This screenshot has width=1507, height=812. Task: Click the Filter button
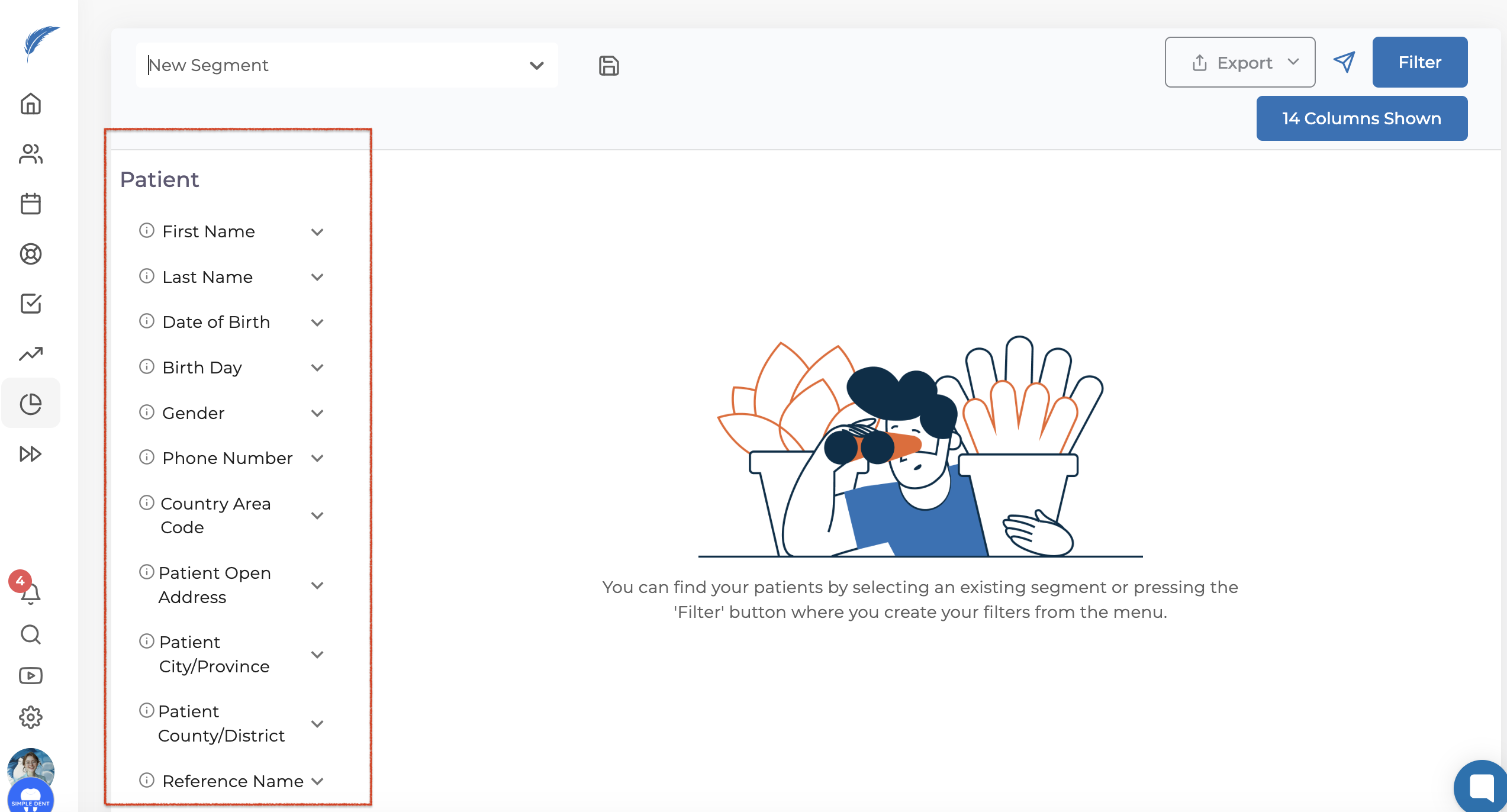(1419, 62)
